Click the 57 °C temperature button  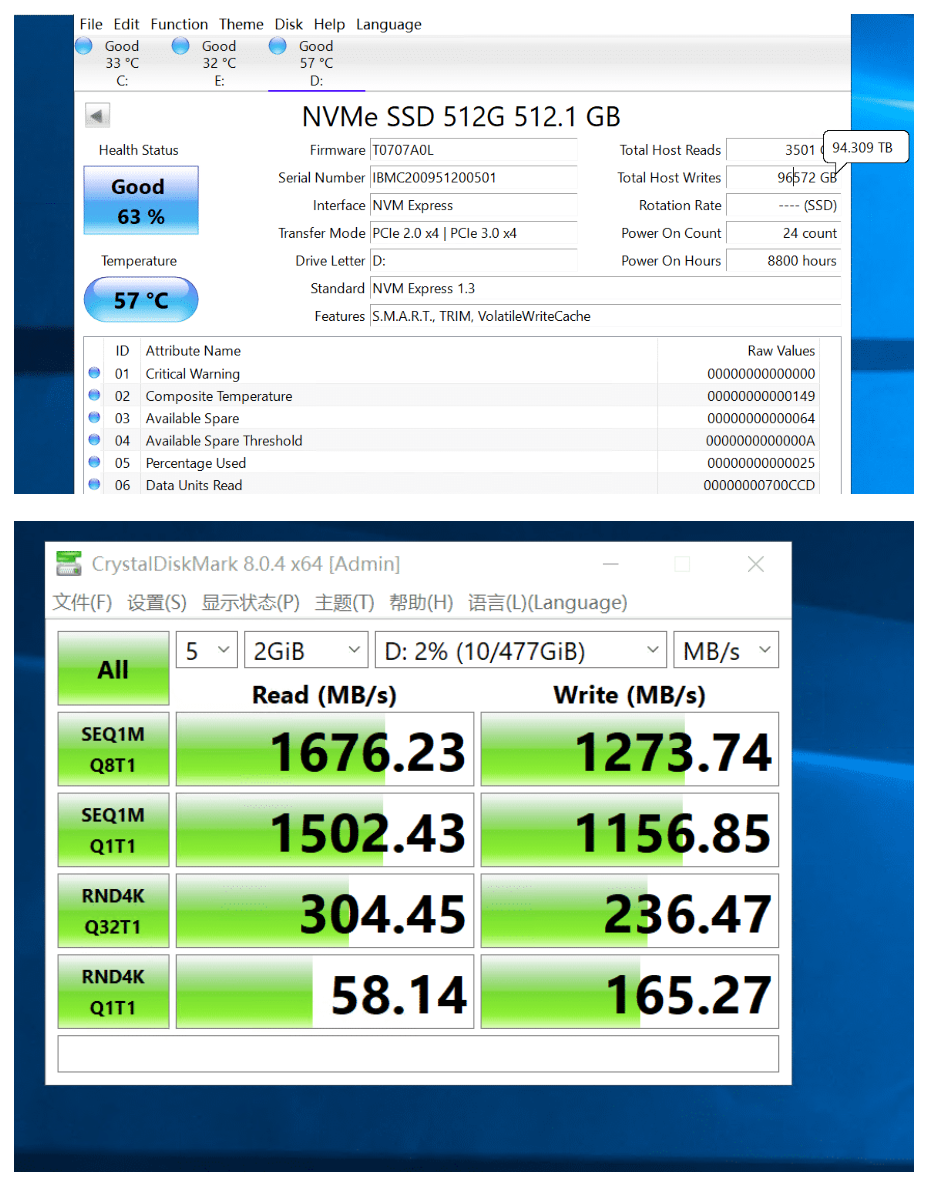tap(141, 300)
